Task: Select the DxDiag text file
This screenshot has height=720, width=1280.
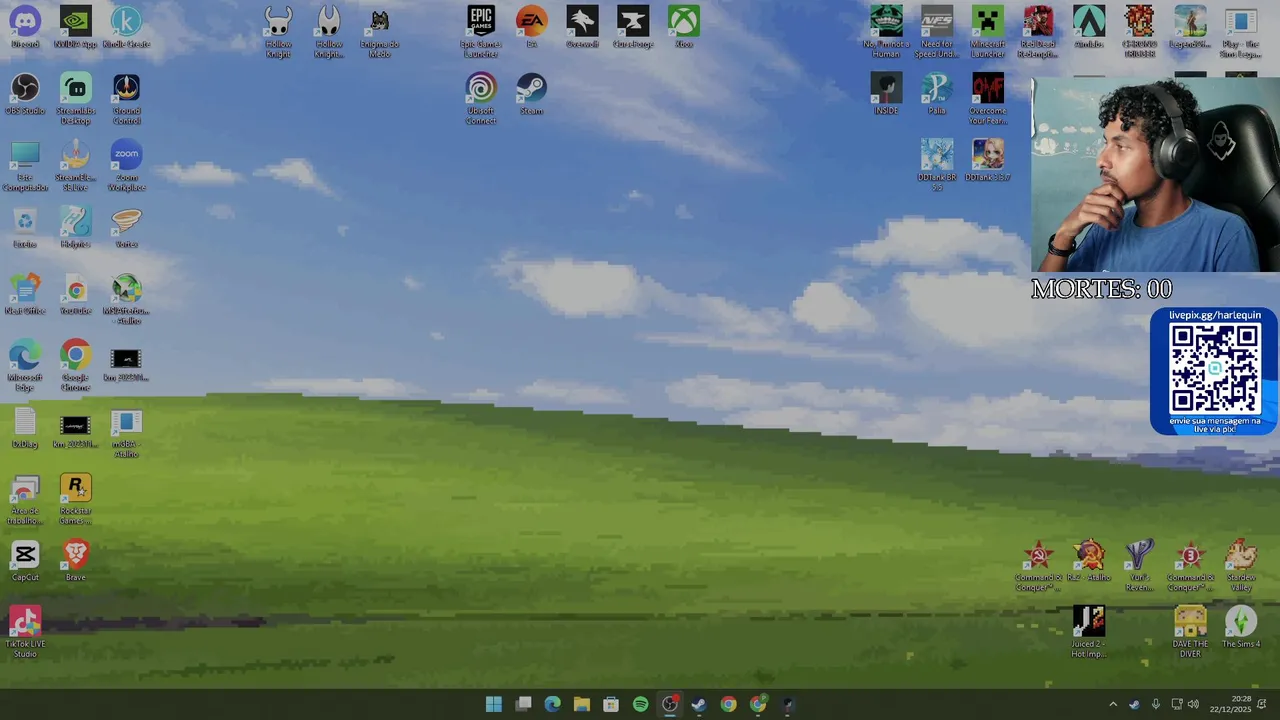Action: click(x=25, y=427)
